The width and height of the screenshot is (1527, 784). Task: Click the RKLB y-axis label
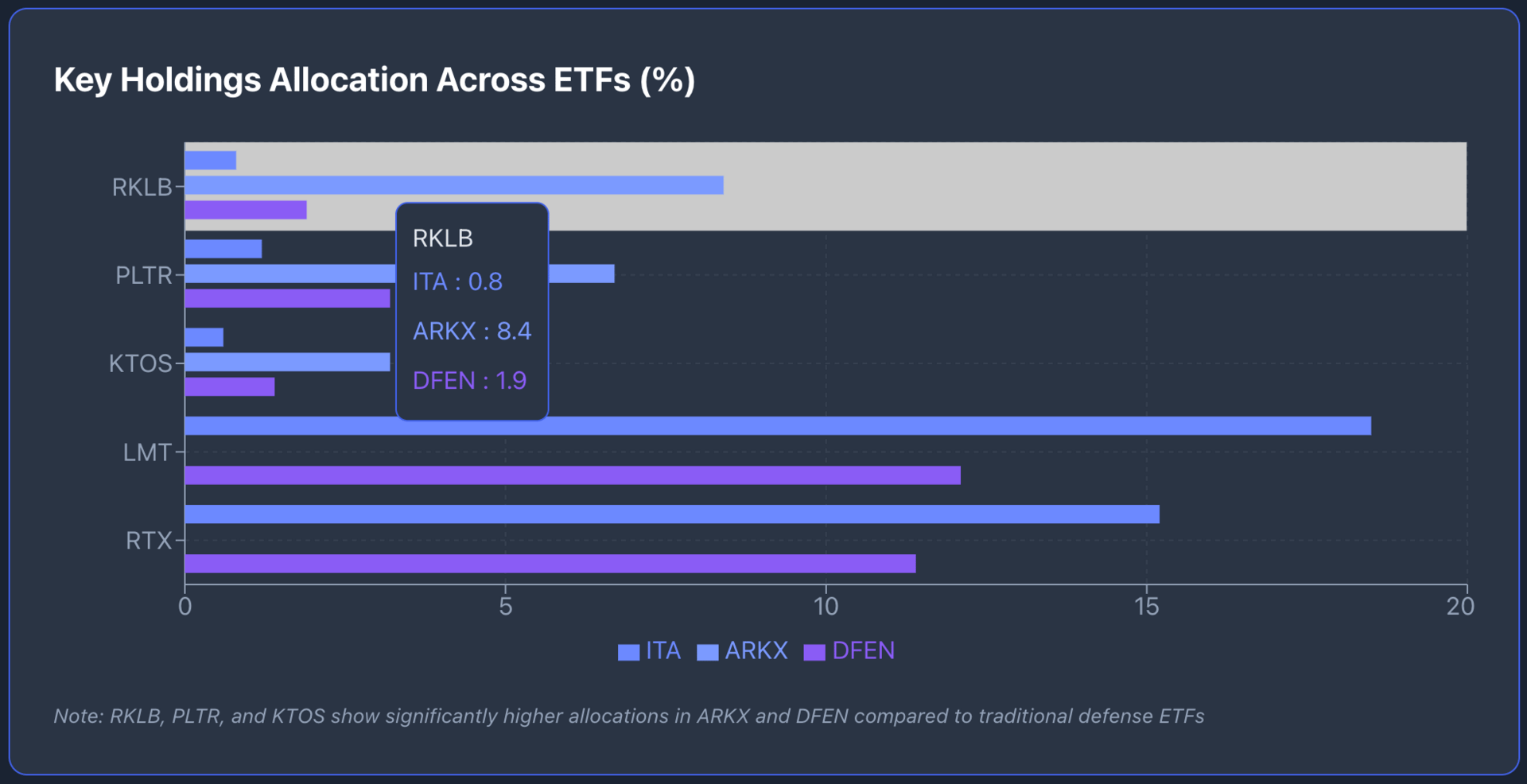point(142,188)
